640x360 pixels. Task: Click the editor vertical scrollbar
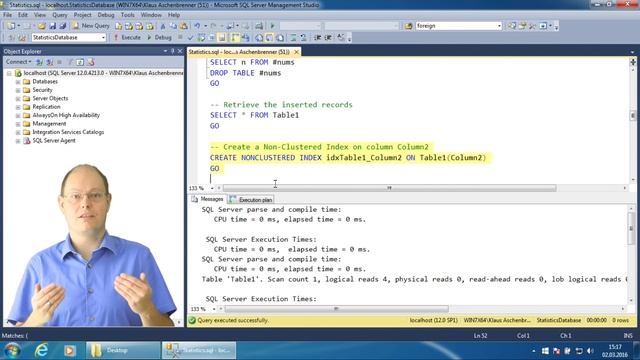point(633,116)
